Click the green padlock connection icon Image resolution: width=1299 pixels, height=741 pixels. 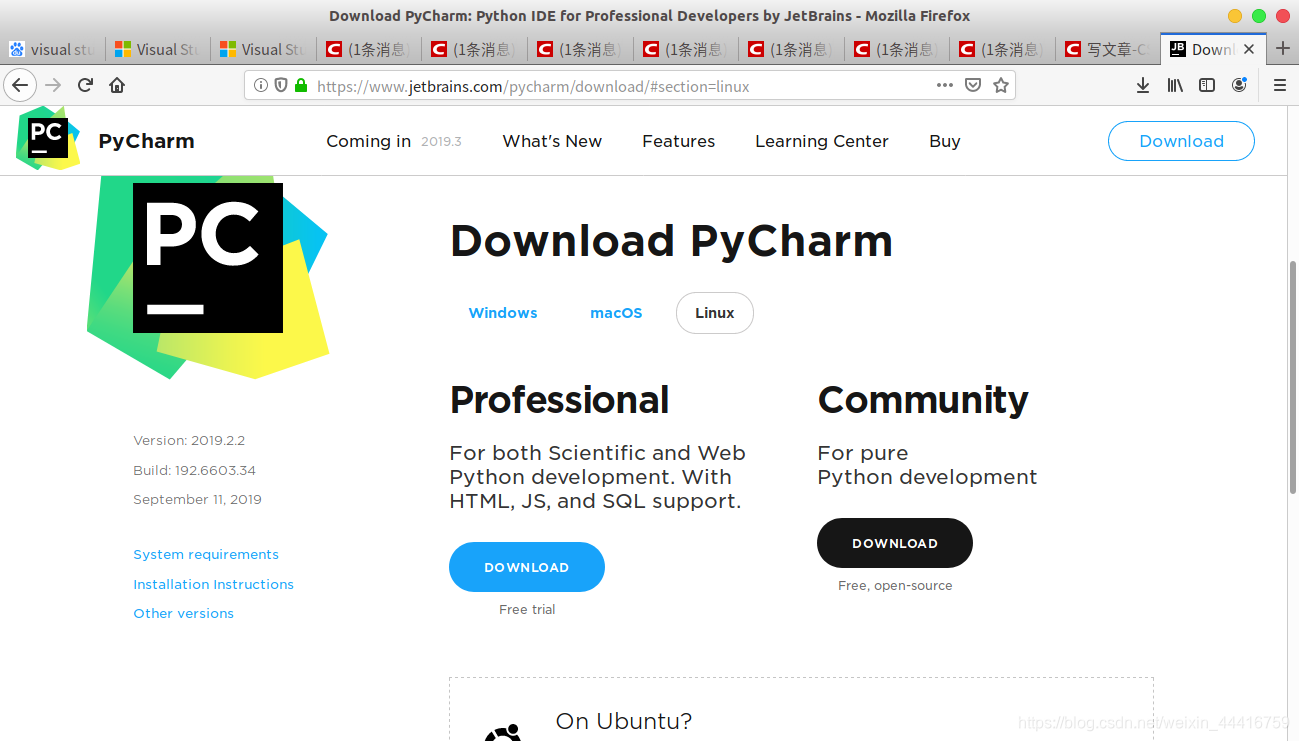[x=300, y=86]
